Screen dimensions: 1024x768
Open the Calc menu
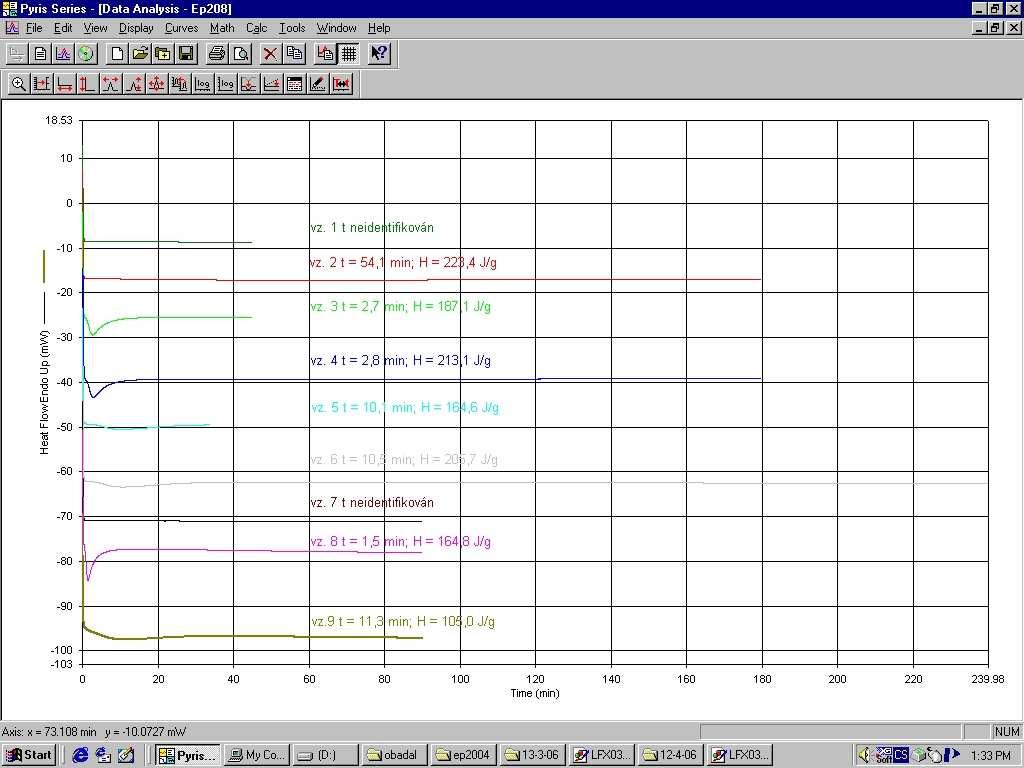tap(257, 28)
